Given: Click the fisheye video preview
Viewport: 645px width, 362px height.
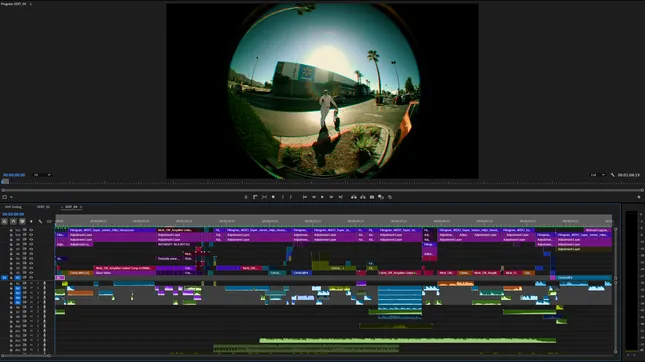Looking at the screenshot, I should (x=322, y=91).
